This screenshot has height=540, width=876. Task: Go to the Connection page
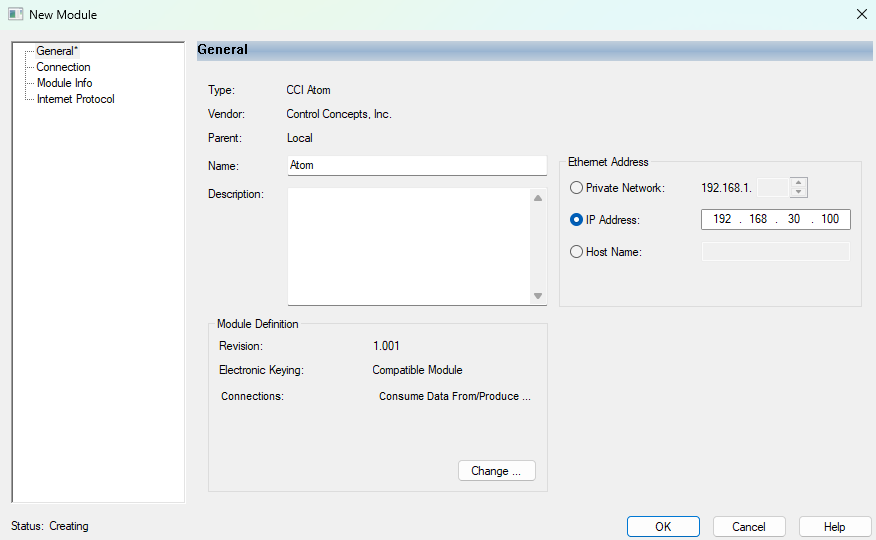point(63,67)
